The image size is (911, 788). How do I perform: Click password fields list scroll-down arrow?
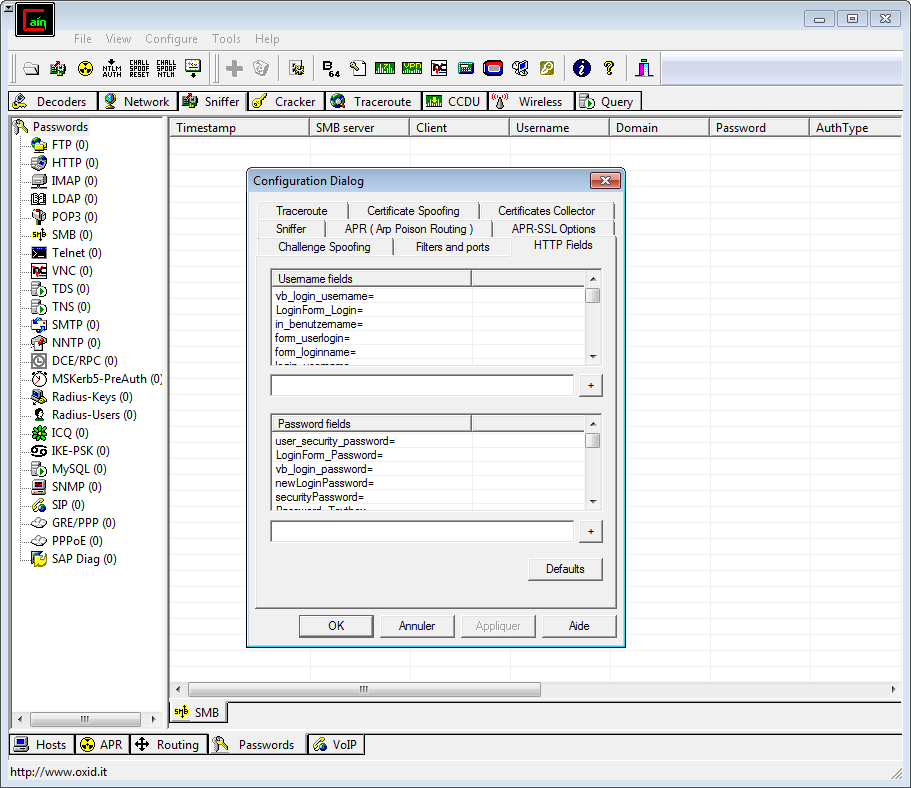pos(593,502)
